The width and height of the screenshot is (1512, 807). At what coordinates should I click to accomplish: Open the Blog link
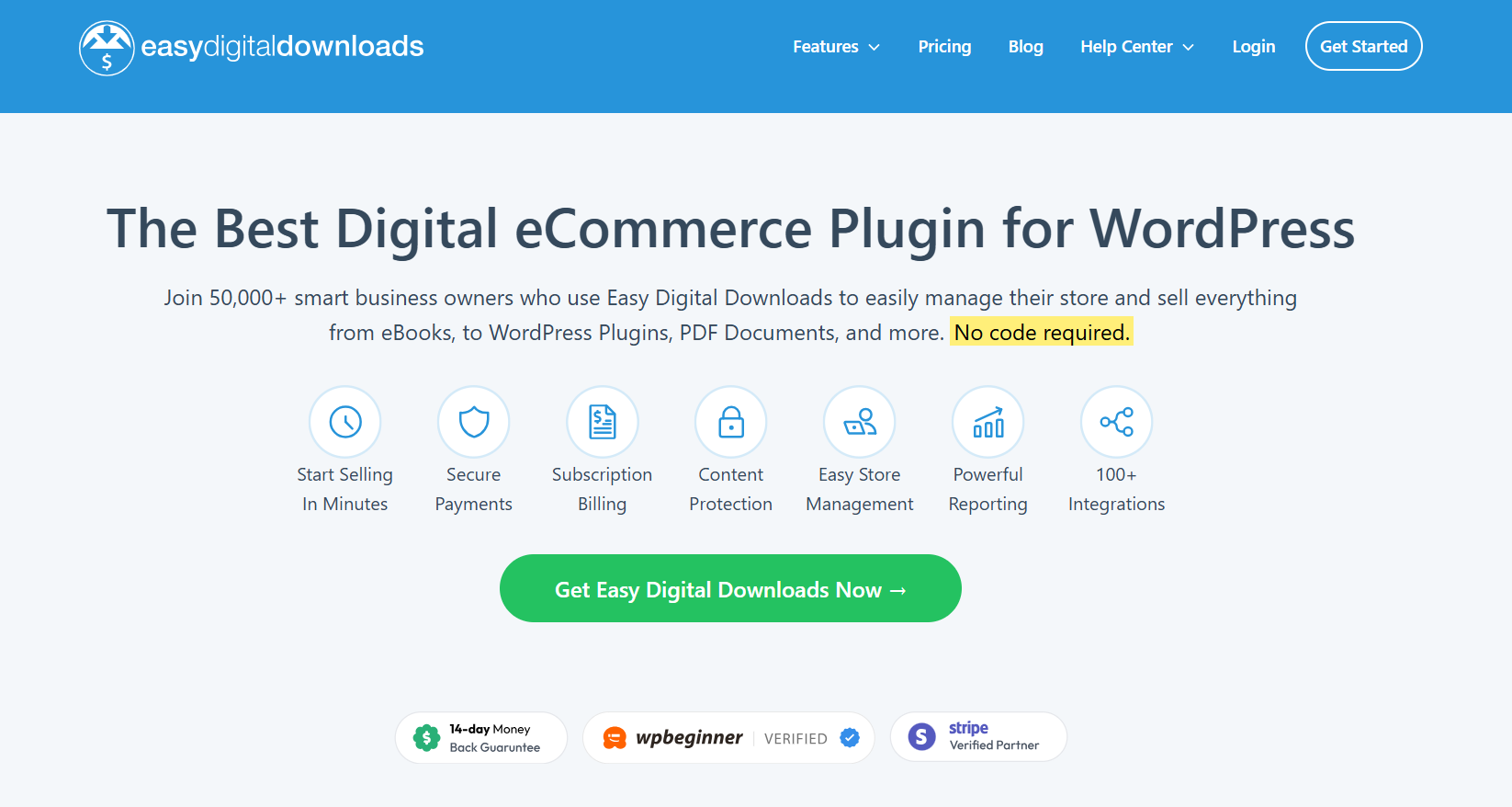pos(1025,47)
